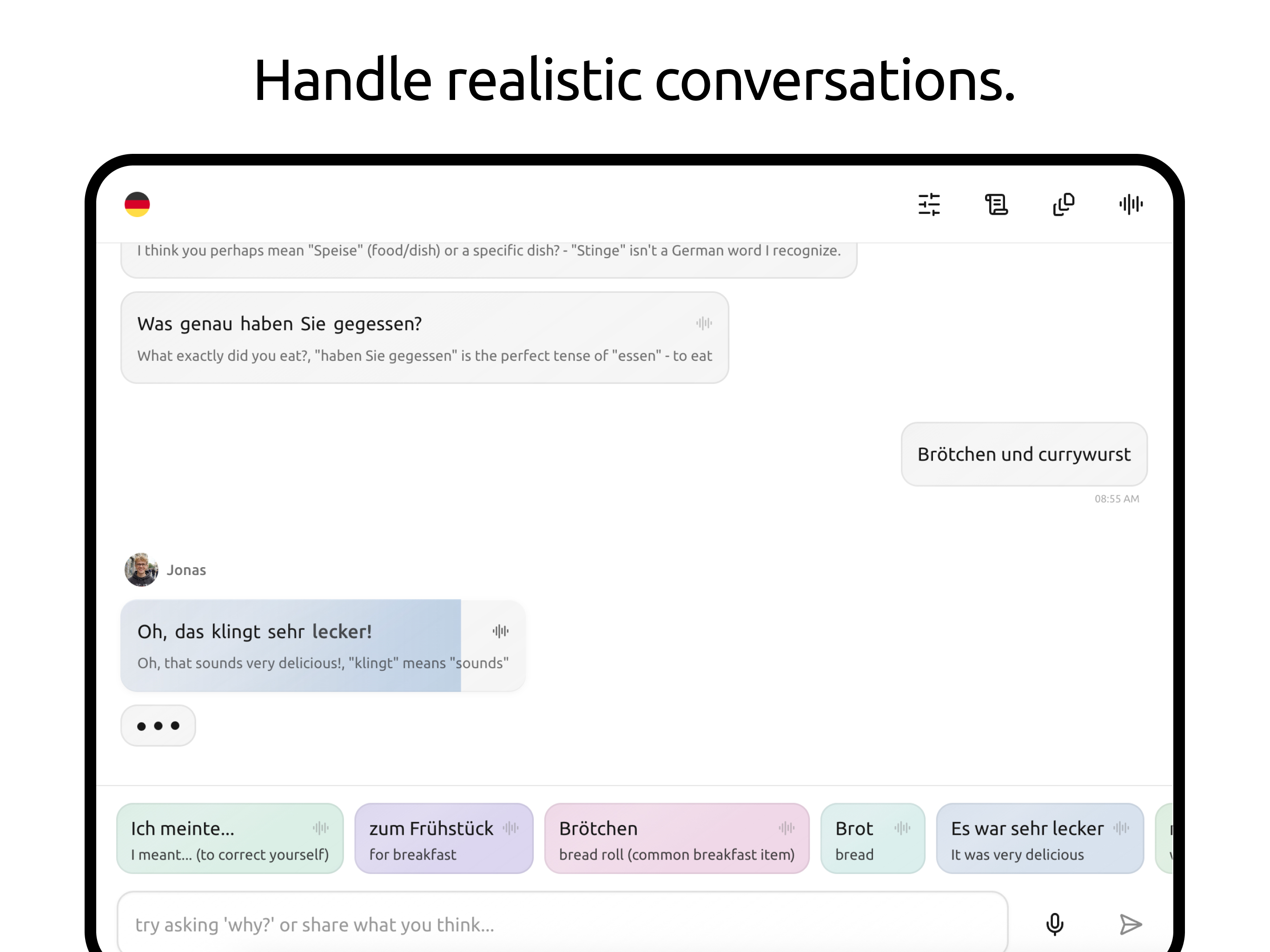Click Jonas's avatar photo
The image size is (1270, 952).
point(141,569)
